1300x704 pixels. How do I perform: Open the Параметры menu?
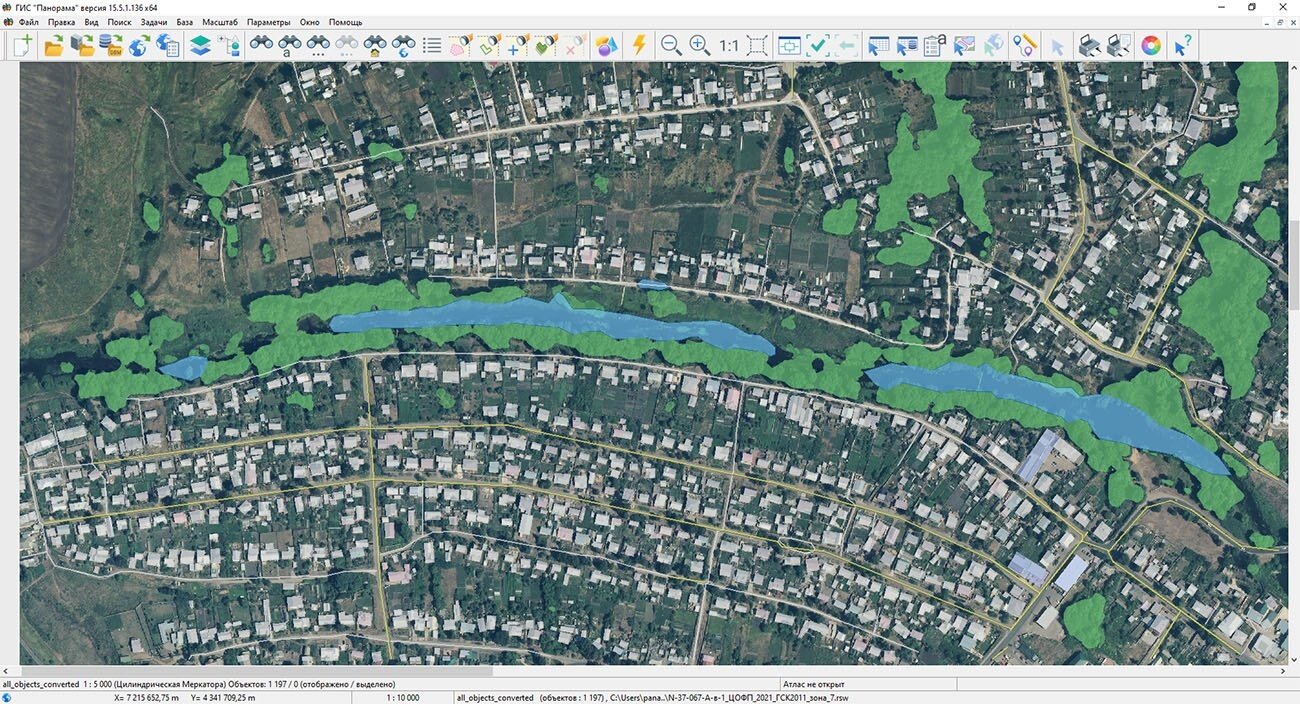(268, 22)
